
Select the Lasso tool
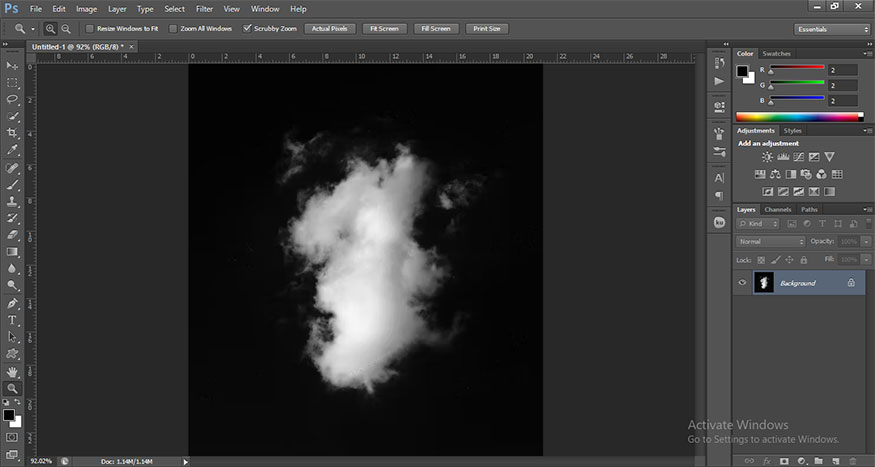[12, 99]
